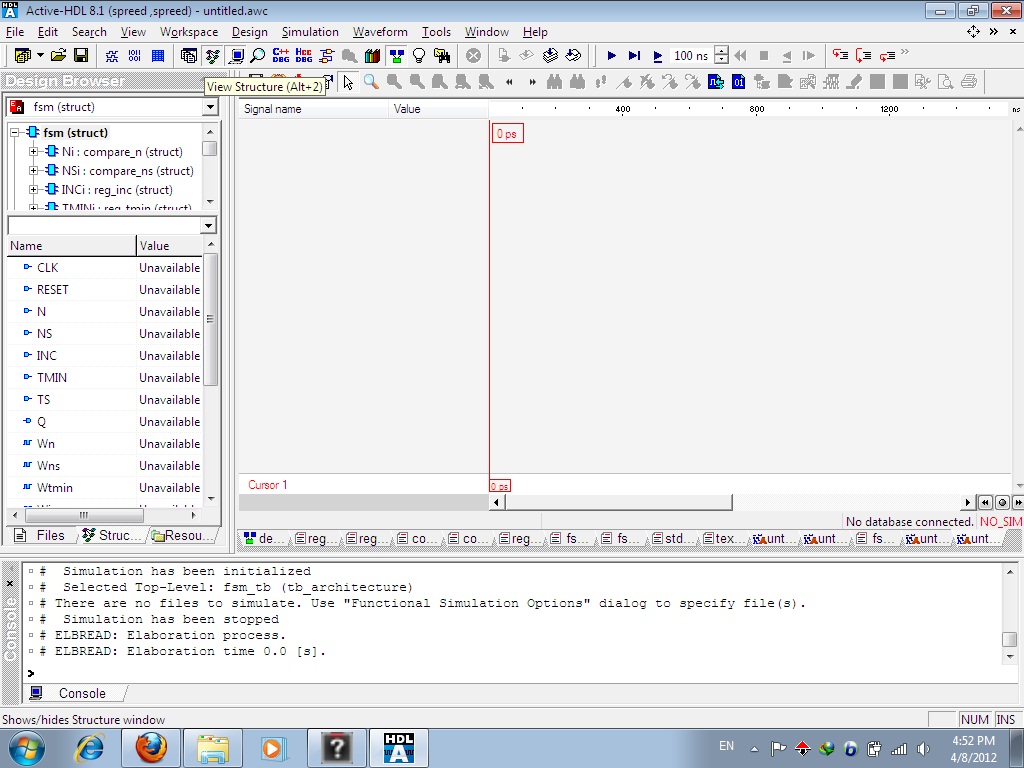This screenshot has width=1024, height=768.
Task: Increase simulation run time with spinner up arrow
Action: [721, 52]
